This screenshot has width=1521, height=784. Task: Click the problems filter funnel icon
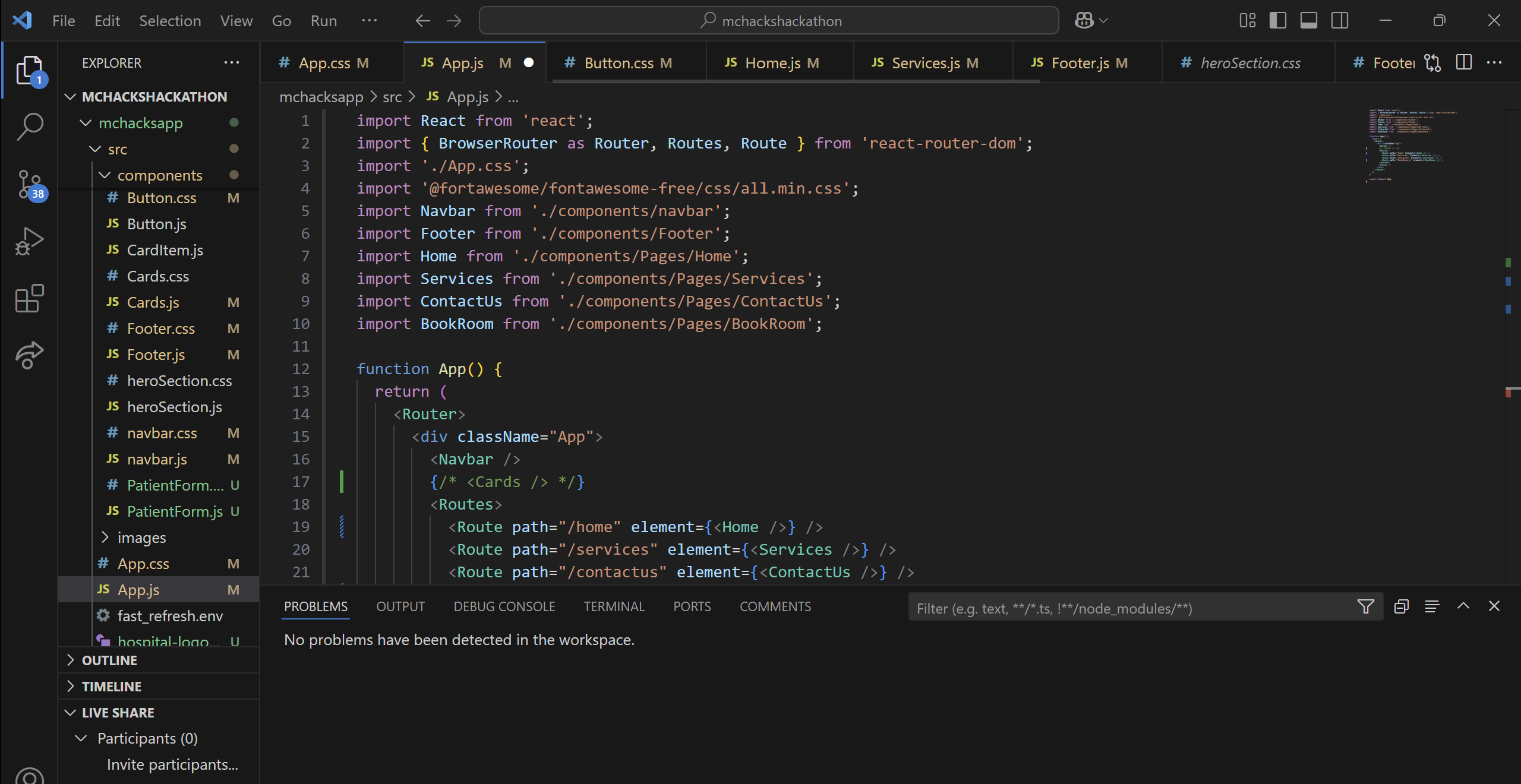click(x=1365, y=607)
